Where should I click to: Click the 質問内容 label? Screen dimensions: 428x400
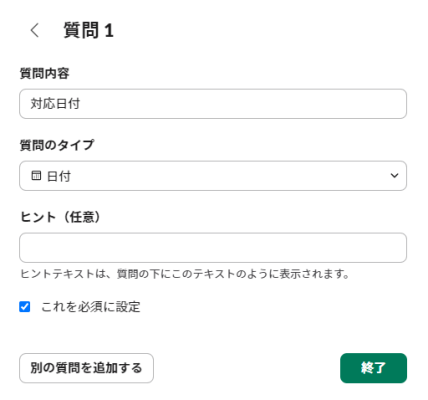coord(45,73)
